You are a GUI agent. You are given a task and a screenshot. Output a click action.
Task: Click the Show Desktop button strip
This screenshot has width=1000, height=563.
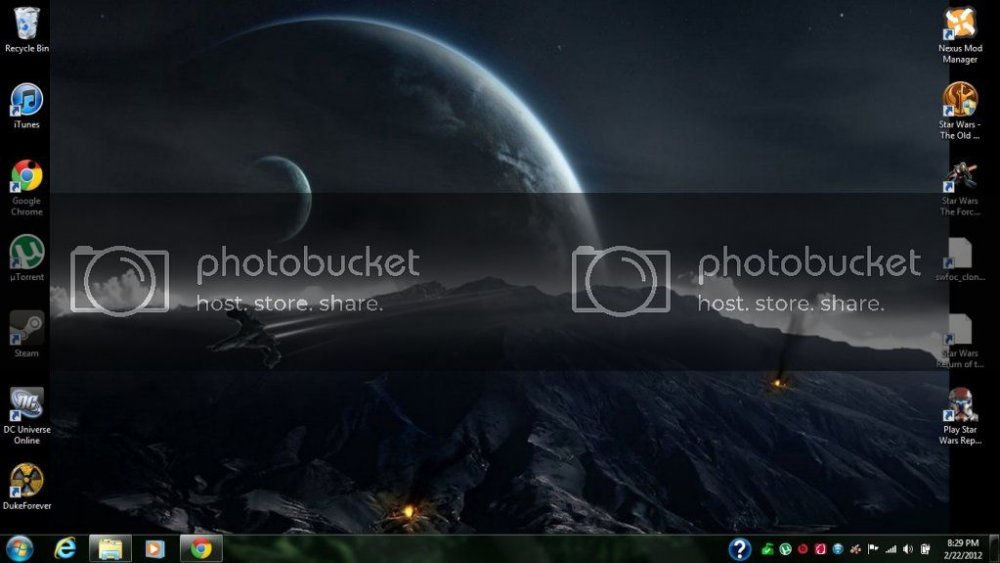click(x=994, y=549)
